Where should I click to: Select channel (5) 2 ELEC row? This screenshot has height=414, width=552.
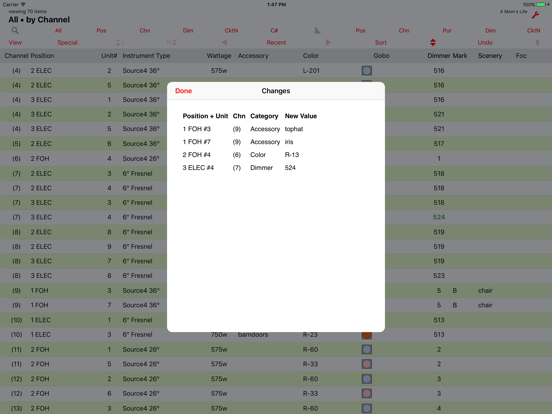click(276, 144)
